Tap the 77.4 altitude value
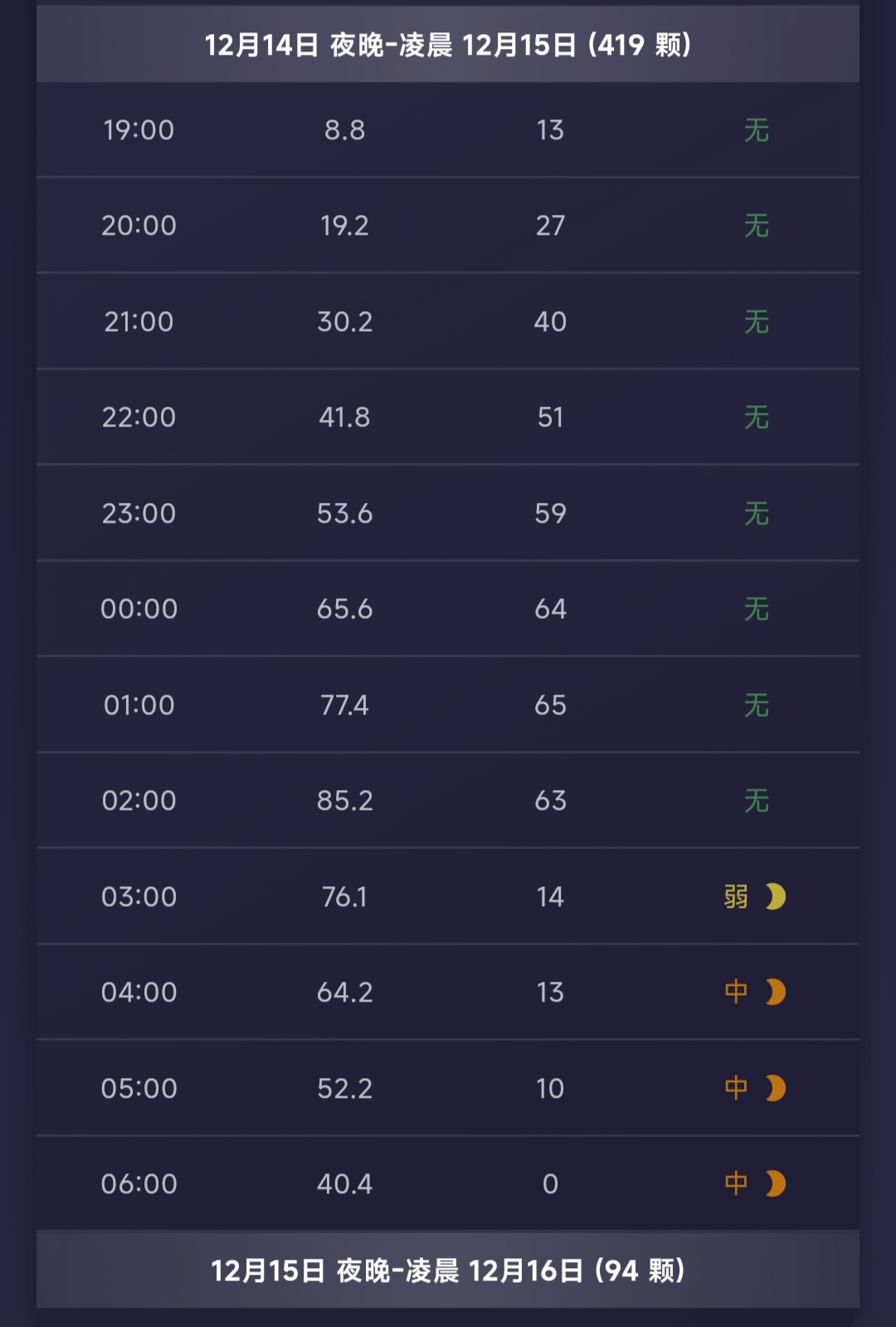 (x=345, y=705)
